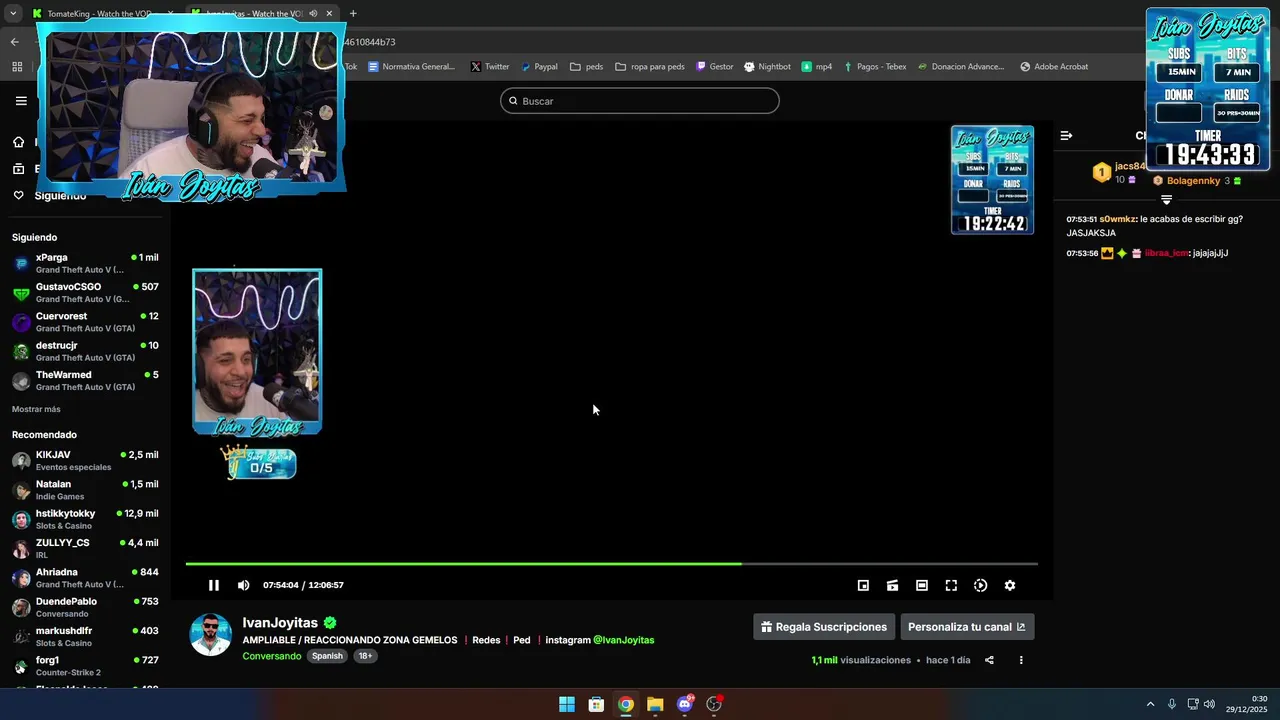Open KIKJAV recommended channel
The image size is (1280, 720).
85,460
